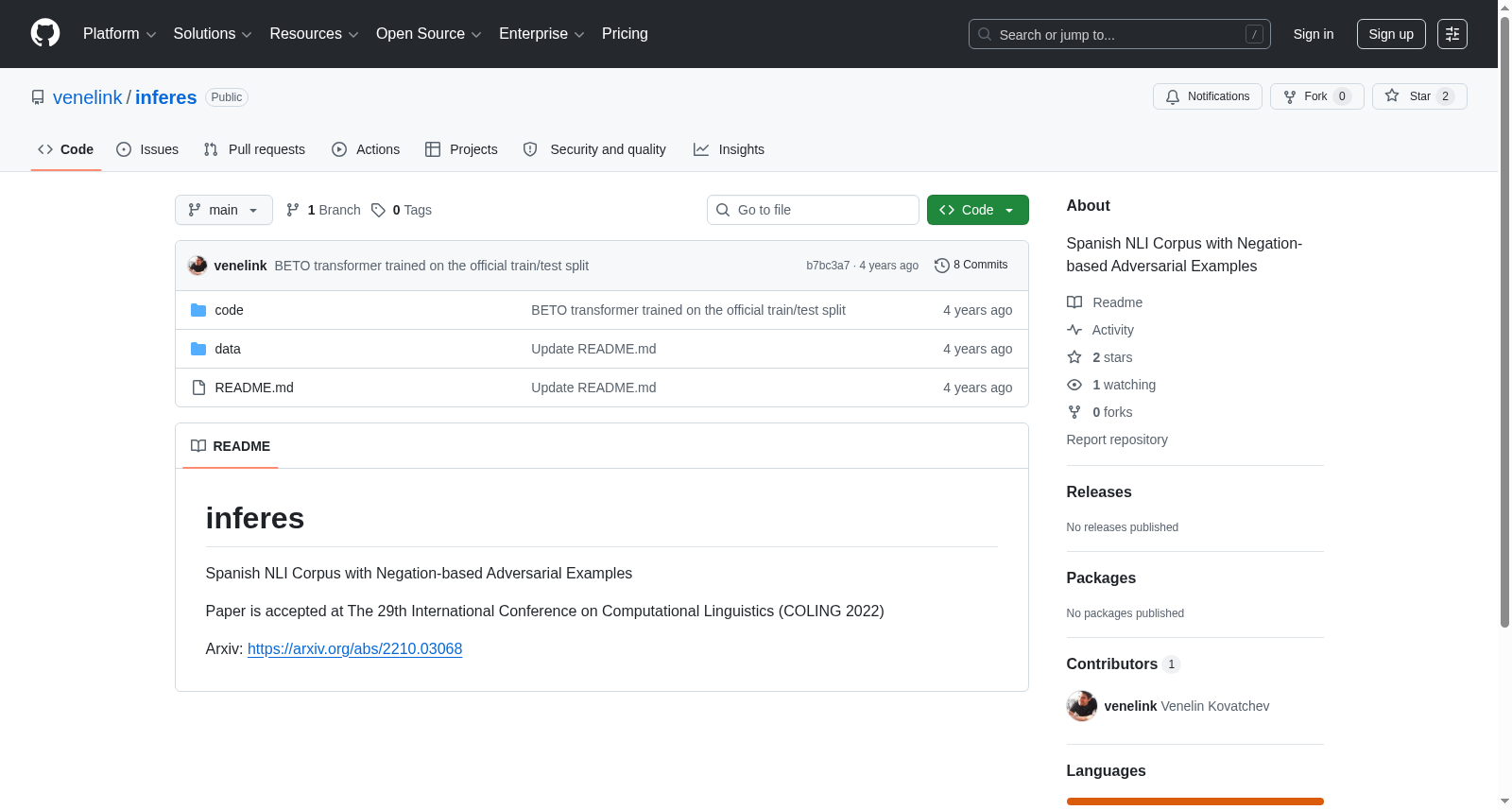The image size is (1512, 810).
Task: Expand the Solutions menu
Action: pos(213,34)
